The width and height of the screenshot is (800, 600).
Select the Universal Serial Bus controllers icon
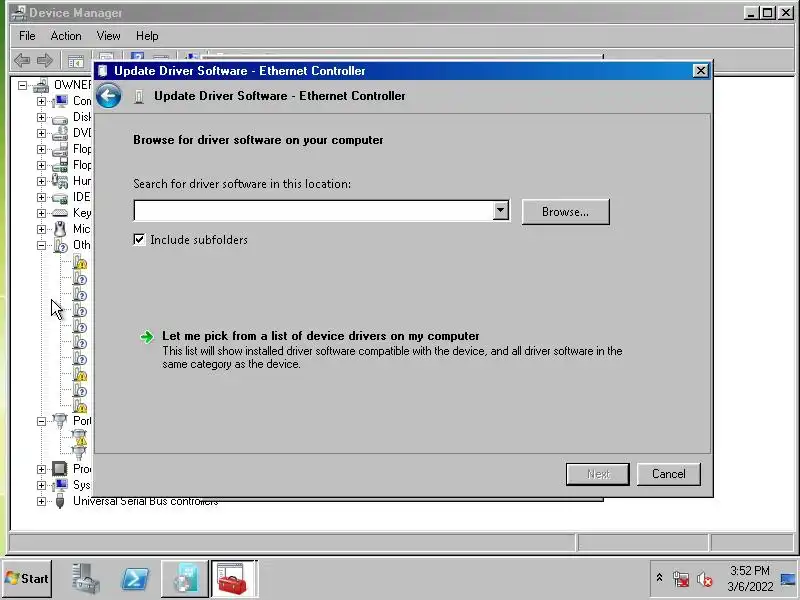pyautogui.click(x=60, y=501)
